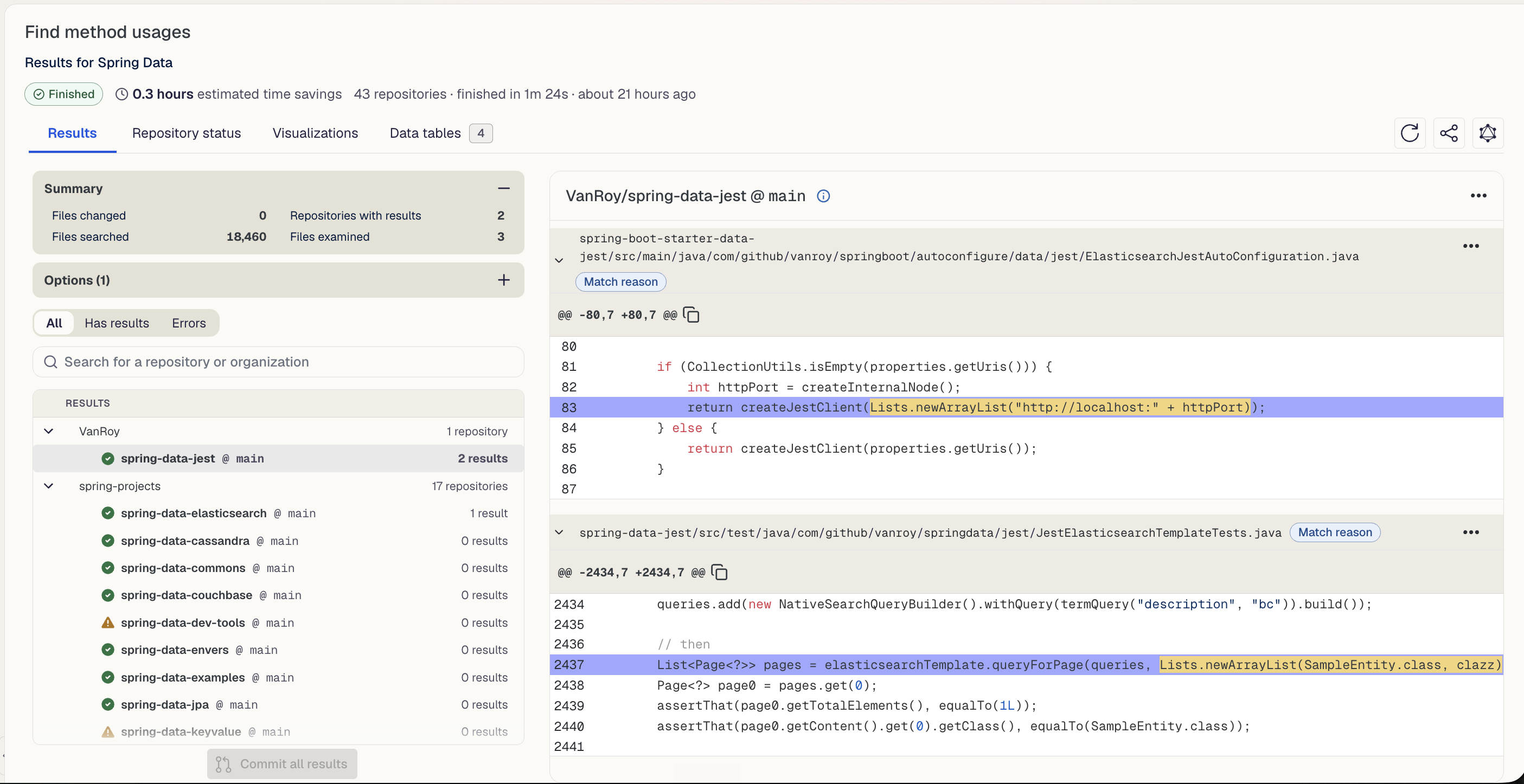The image size is (1524, 784).
Task: Copy hunk header @@ -2434,7 +2434,7 @@
Action: (719, 572)
